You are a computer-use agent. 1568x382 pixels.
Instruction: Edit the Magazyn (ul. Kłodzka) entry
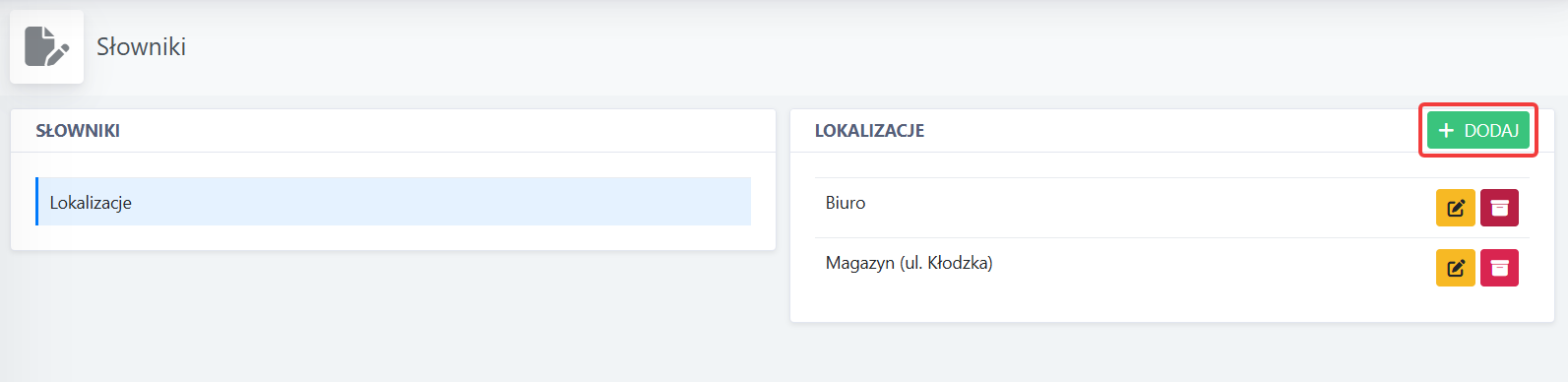pos(1455,268)
